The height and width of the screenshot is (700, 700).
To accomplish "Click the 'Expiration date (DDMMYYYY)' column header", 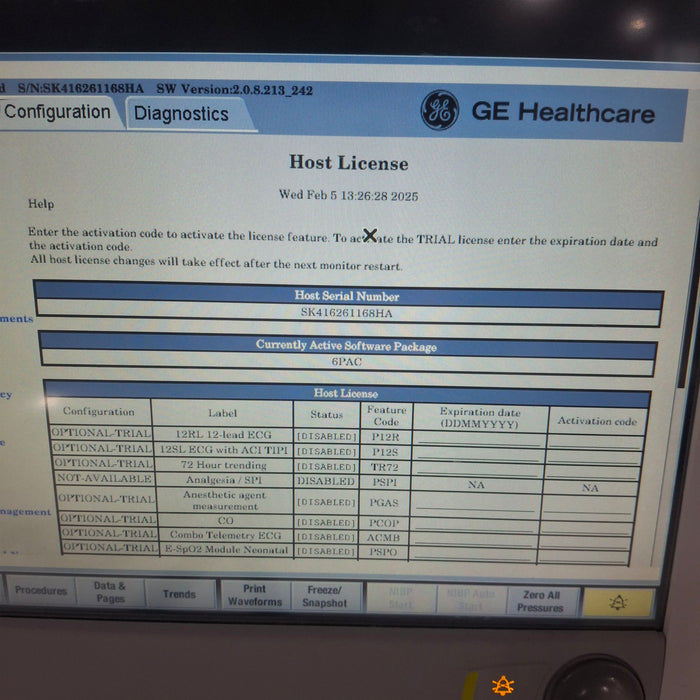I will tap(480, 418).
